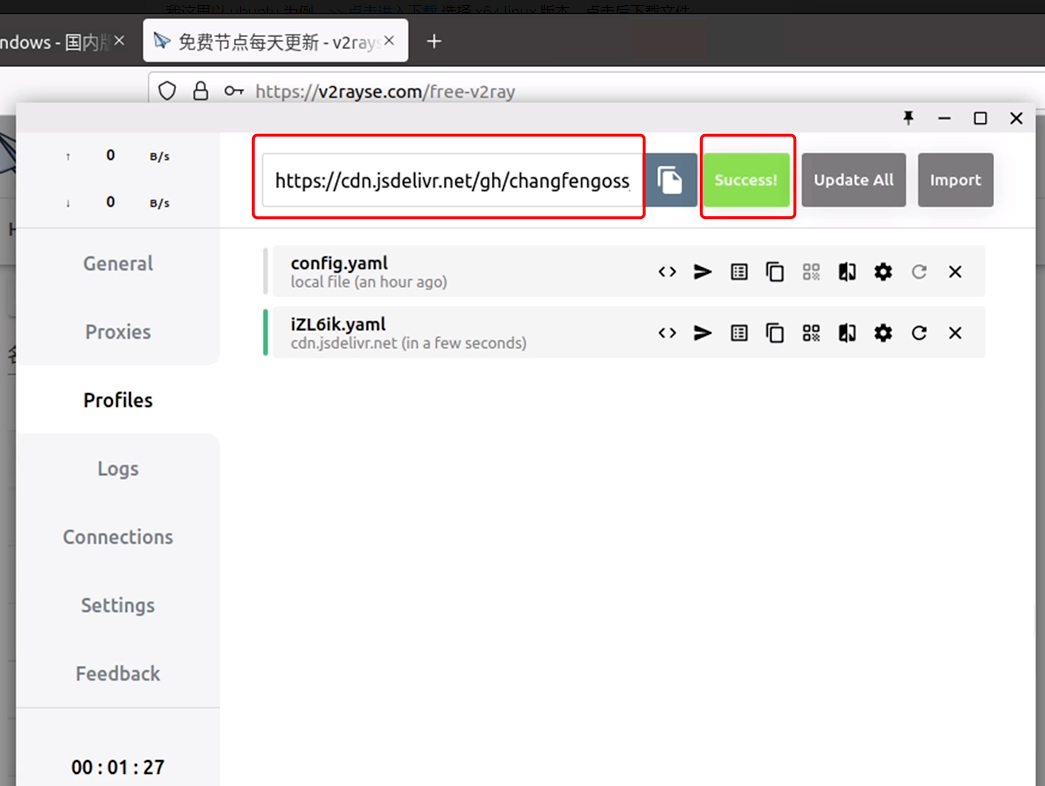Open a new browser tab
Screen dimensions: 1045x786
[x=434, y=41]
